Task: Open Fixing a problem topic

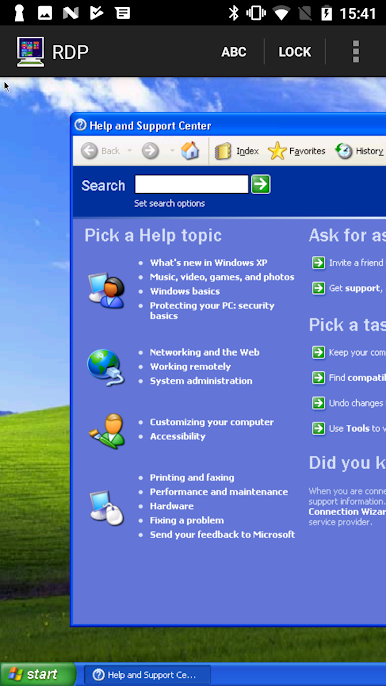Action: coord(187,521)
